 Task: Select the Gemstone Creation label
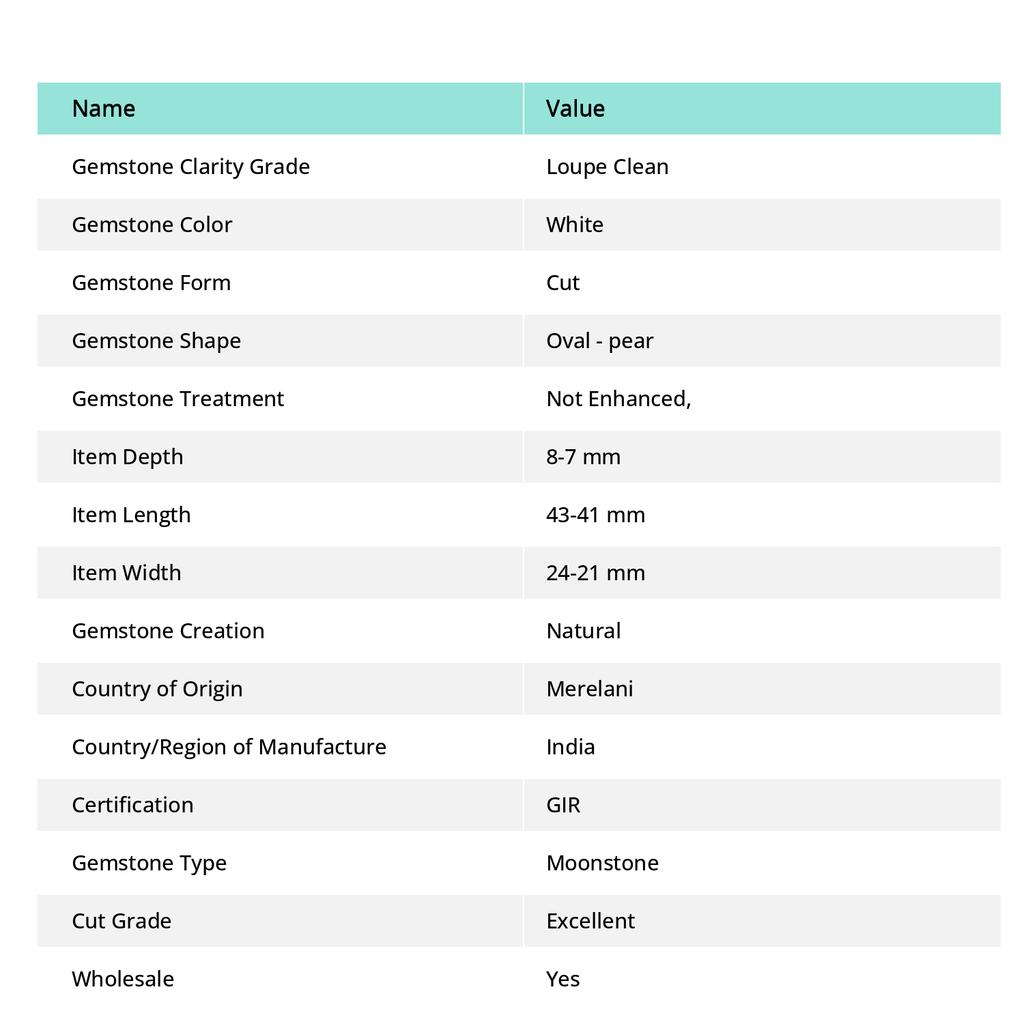coord(168,630)
